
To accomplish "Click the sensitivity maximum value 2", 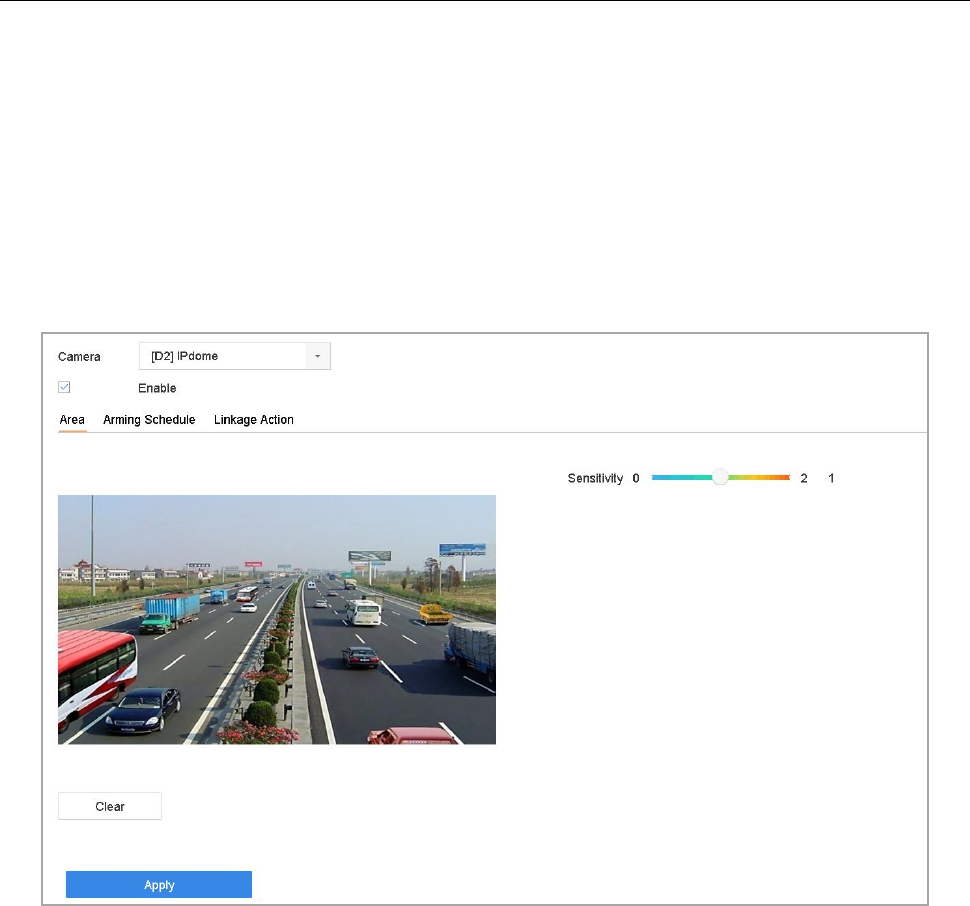I will [804, 478].
